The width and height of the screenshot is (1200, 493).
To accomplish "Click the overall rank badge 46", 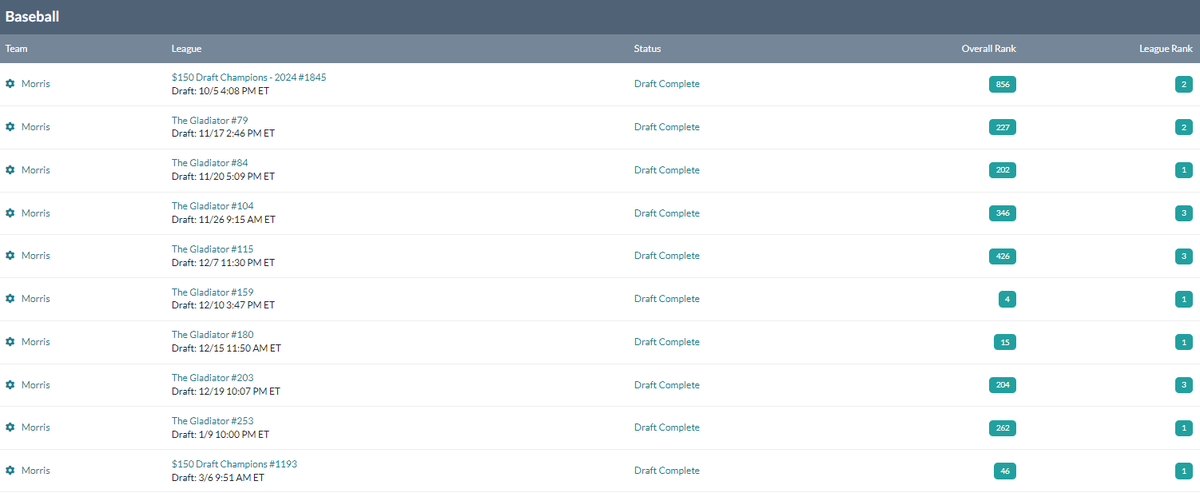I will point(1005,472).
